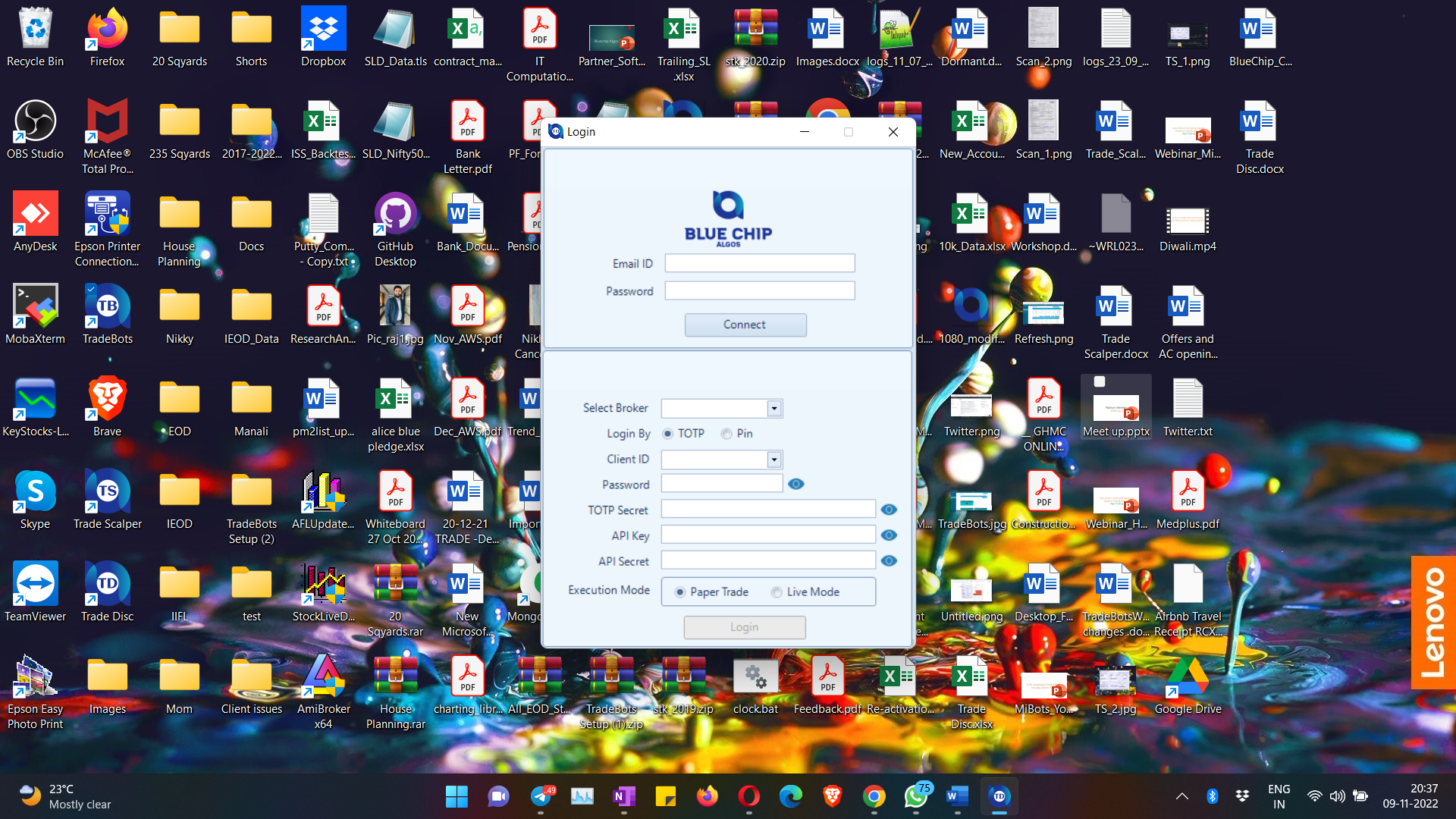Image resolution: width=1456 pixels, height=819 pixels.
Task: Select the AnyDesk desktop shortcut
Action: pyautogui.click(x=35, y=223)
